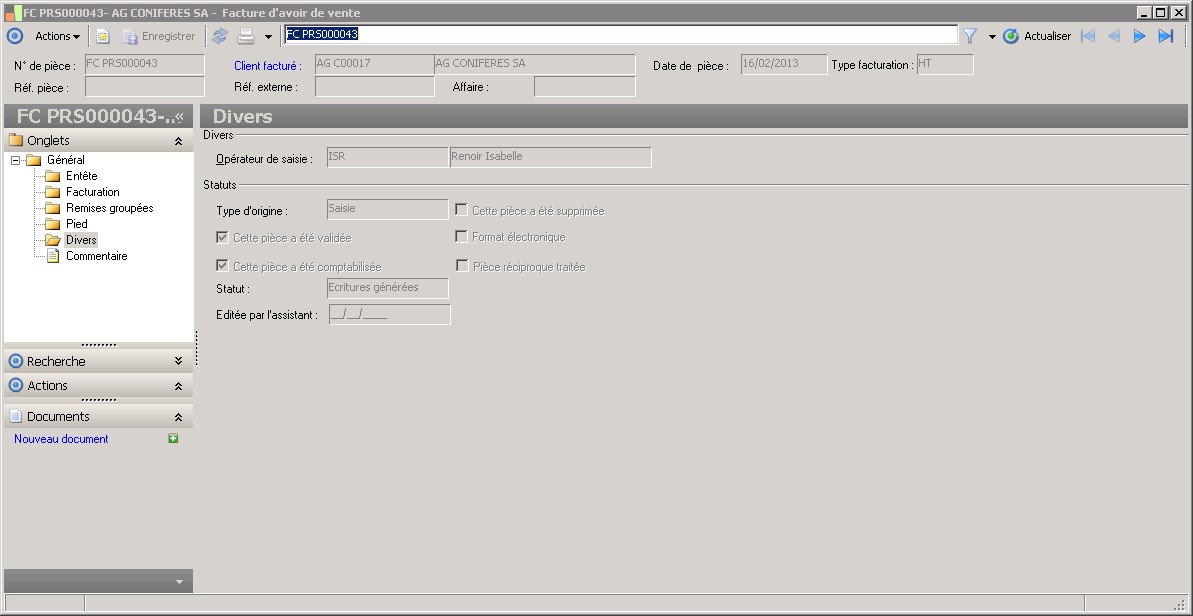Click the printer icon
Viewport: 1193px width, 616px height.
[x=246, y=36]
